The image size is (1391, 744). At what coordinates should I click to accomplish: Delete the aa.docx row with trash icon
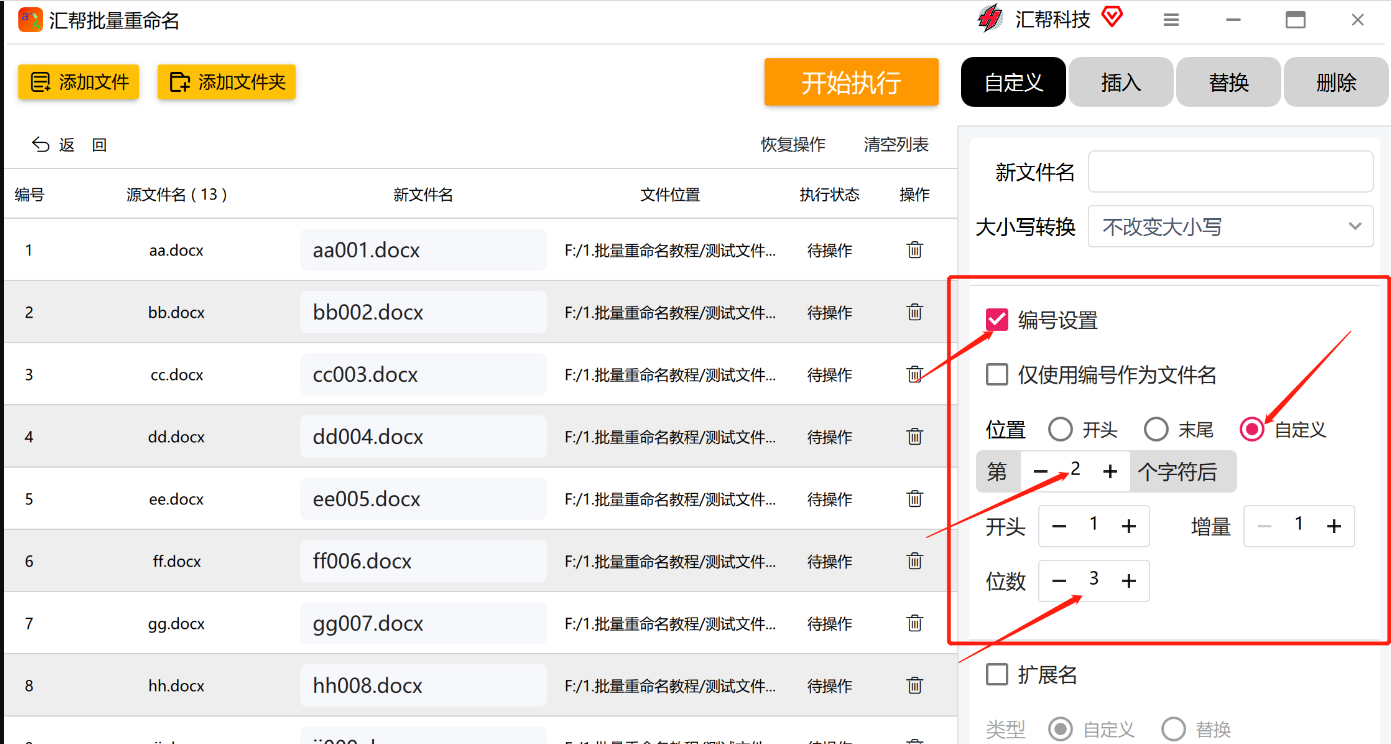914,250
